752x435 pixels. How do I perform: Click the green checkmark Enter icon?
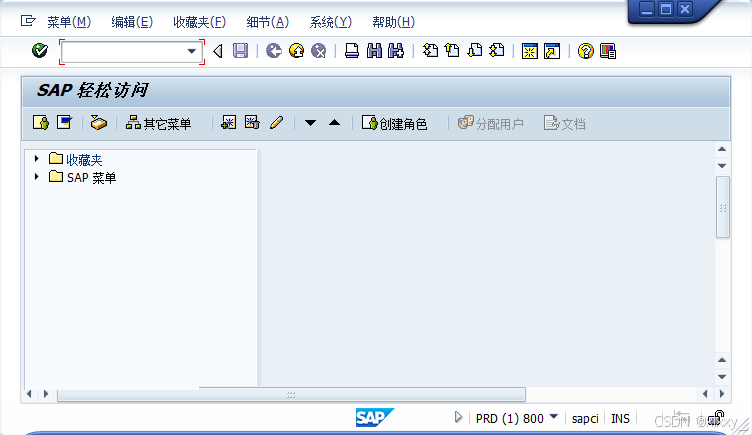click(x=40, y=50)
